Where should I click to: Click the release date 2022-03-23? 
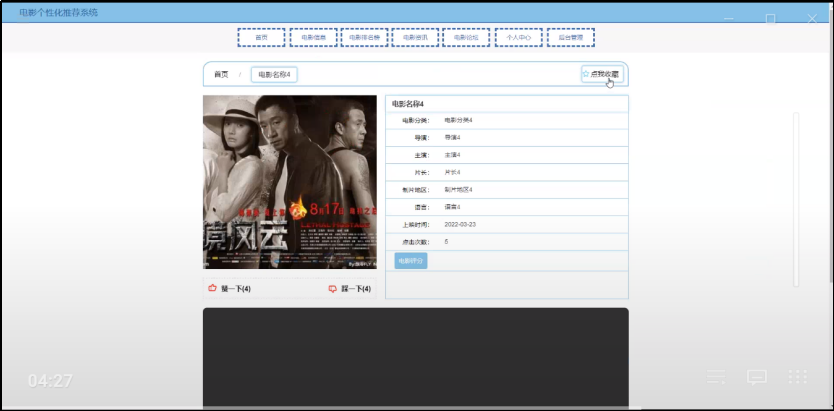(x=460, y=224)
